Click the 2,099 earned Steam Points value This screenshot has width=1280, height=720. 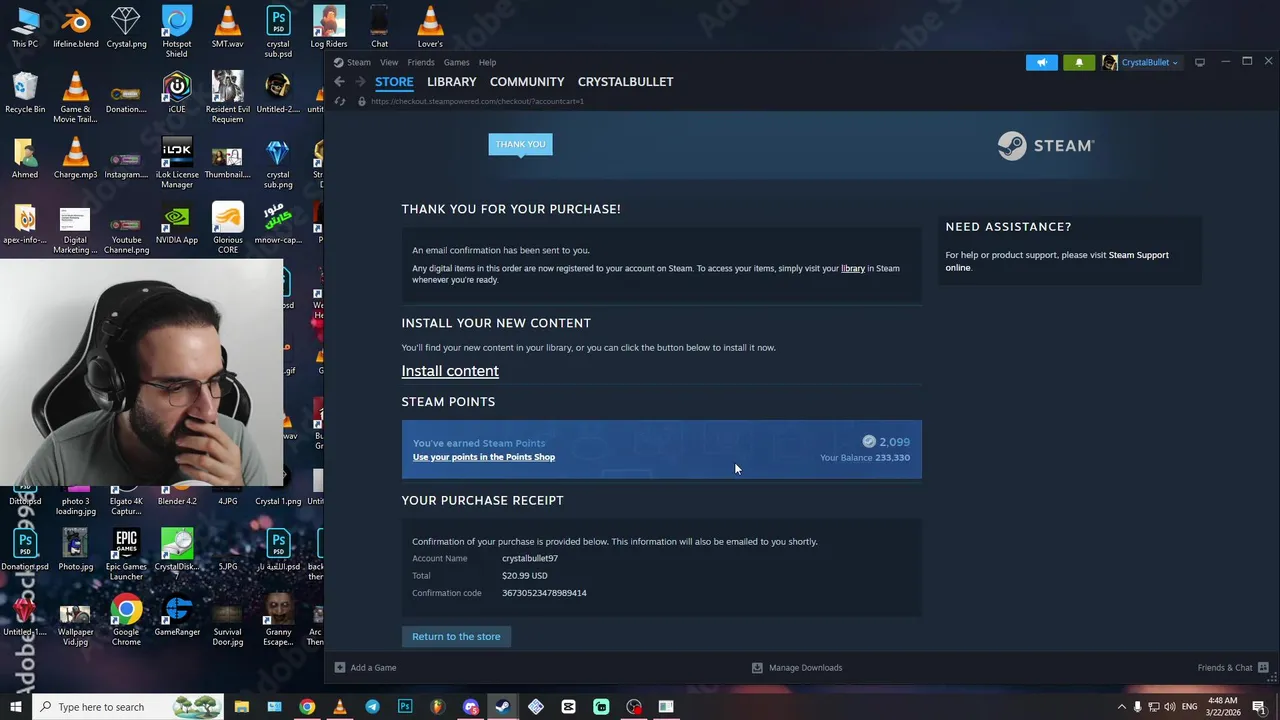tap(894, 442)
